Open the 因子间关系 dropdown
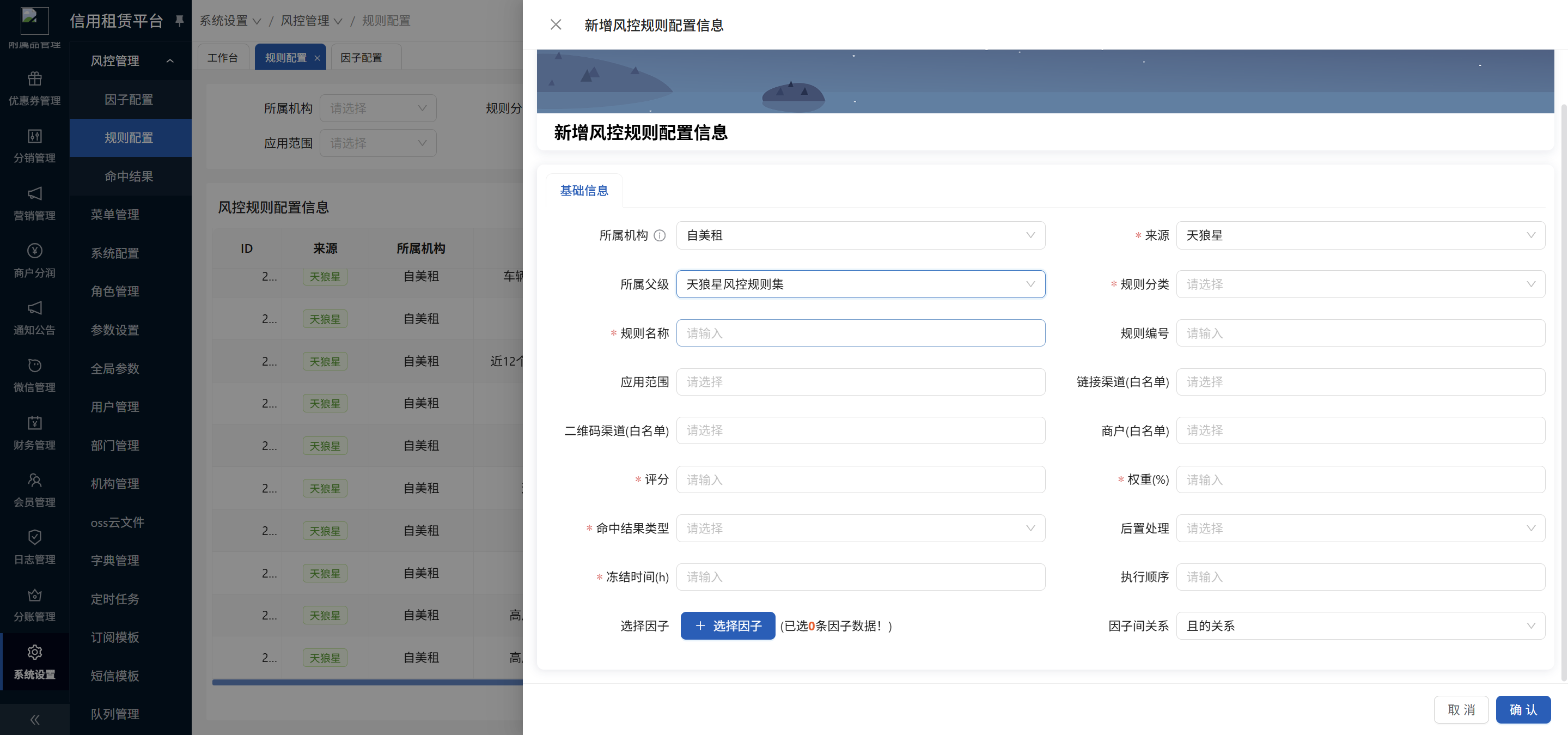Viewport: 1568px width, 735px height. tap(1360, 625)
